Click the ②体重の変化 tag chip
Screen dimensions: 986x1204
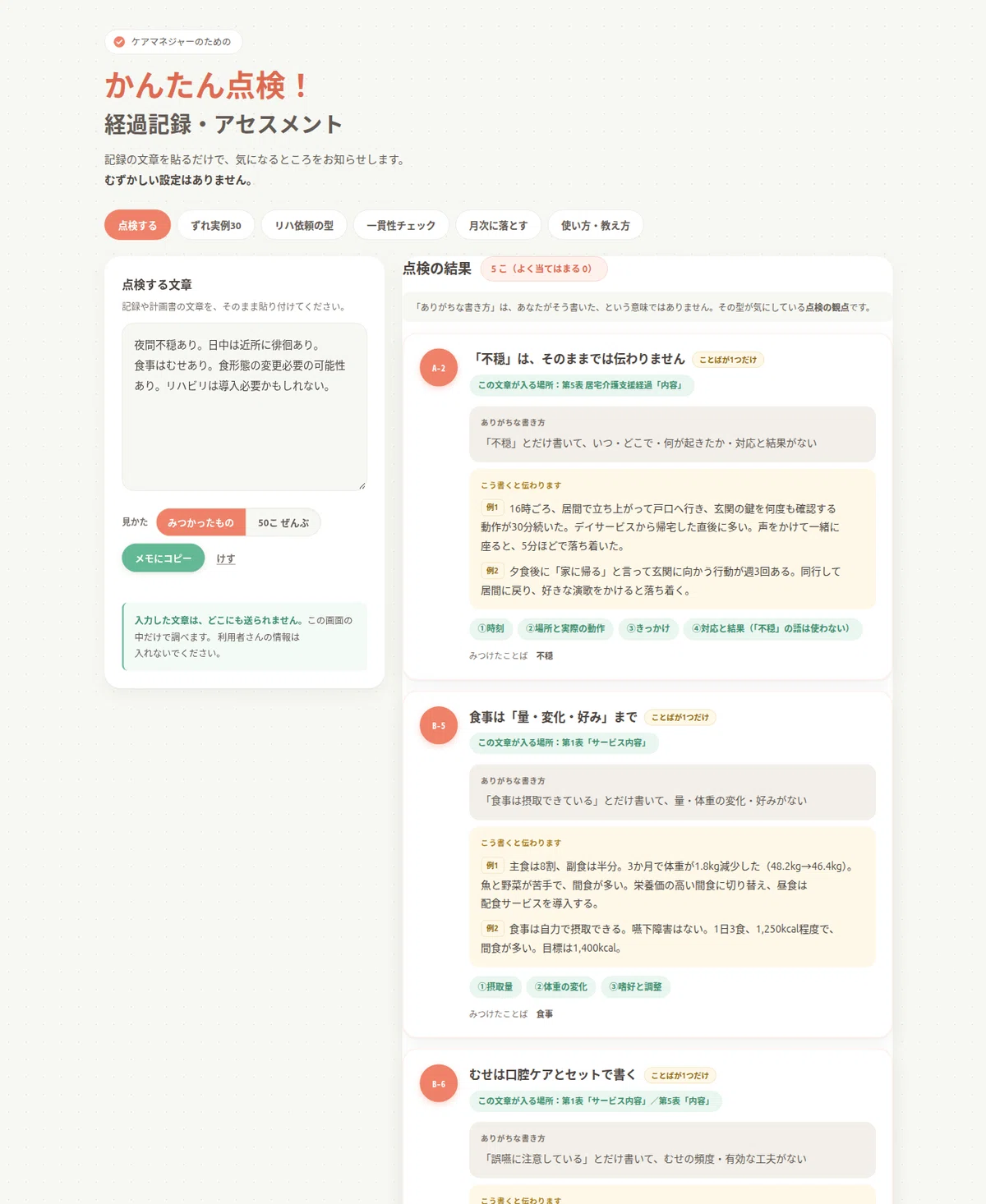tap(561, 987)
